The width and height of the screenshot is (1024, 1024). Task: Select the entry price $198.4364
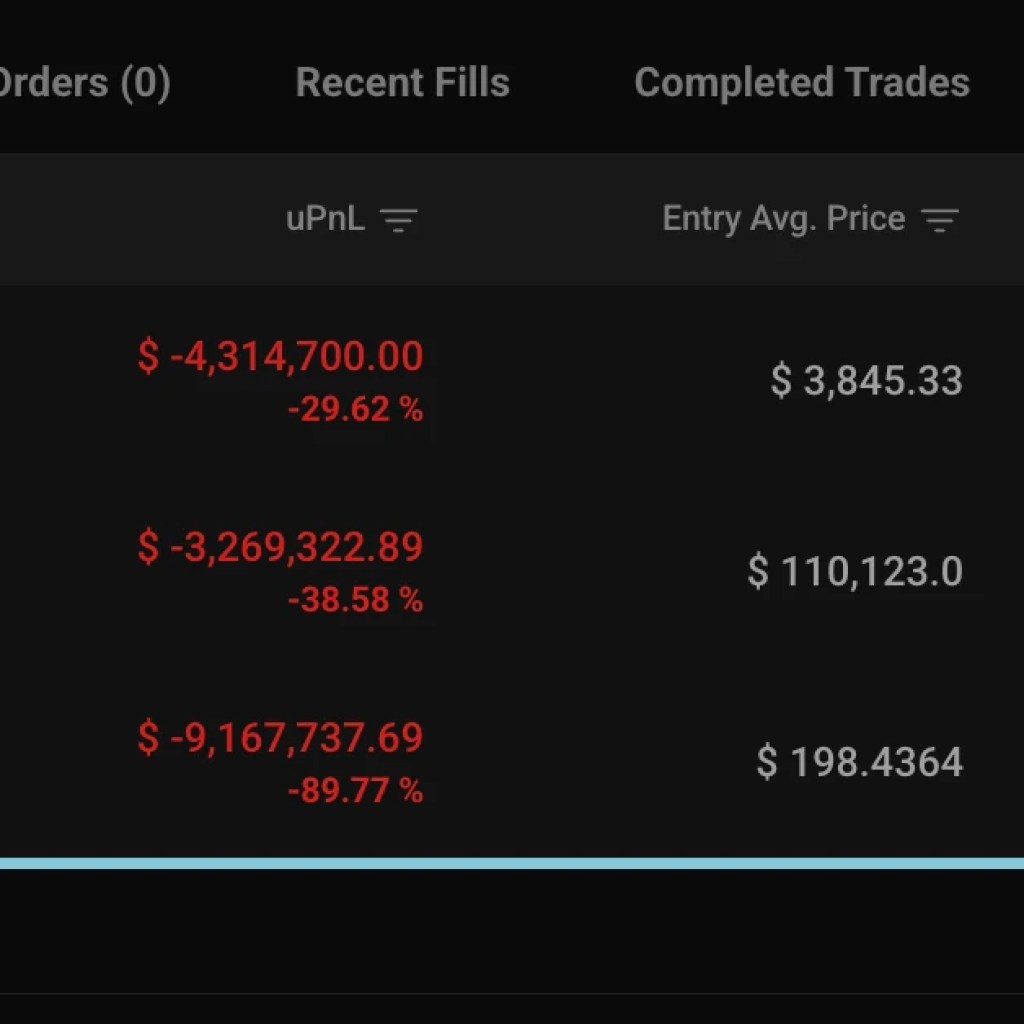tap(860, 762)
